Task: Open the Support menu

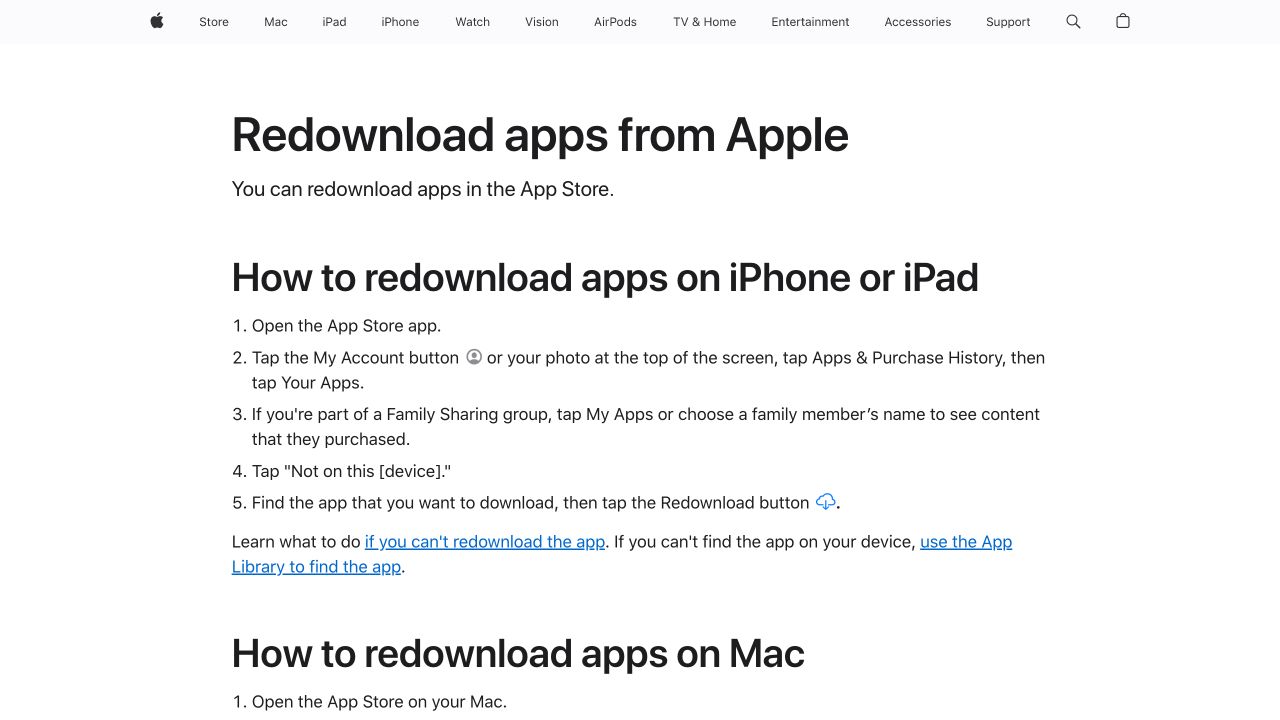Action: pyautogui.click(x=1008, y=22)
